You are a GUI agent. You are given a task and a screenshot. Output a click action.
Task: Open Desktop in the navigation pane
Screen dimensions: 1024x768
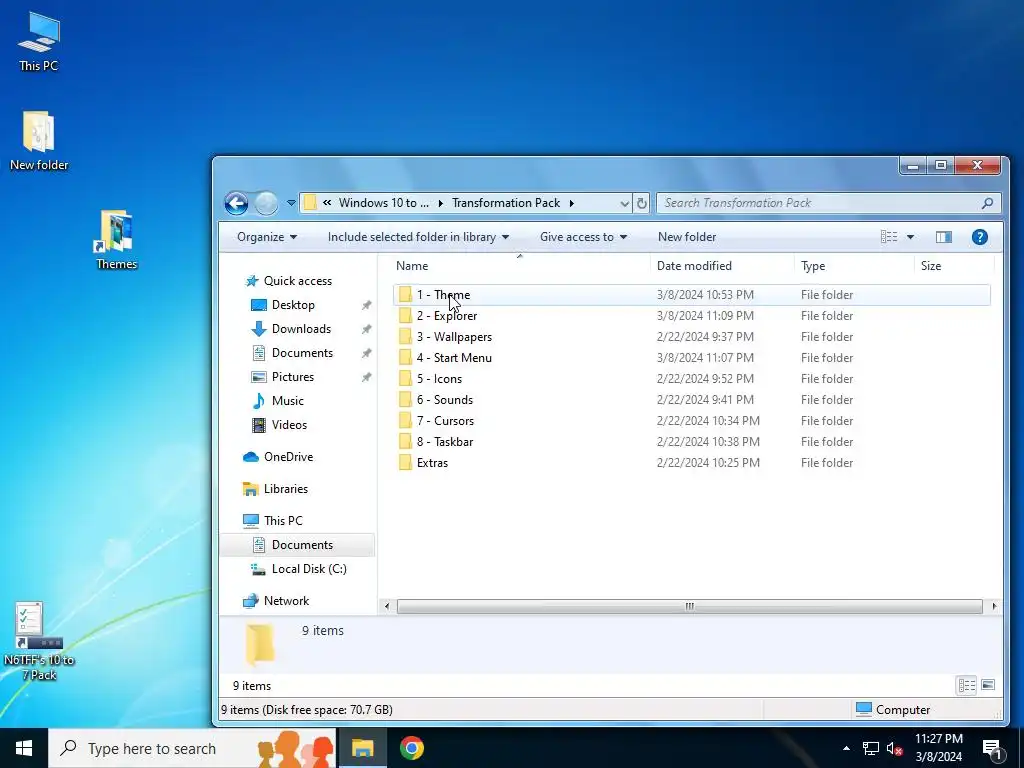pos(283,305)
